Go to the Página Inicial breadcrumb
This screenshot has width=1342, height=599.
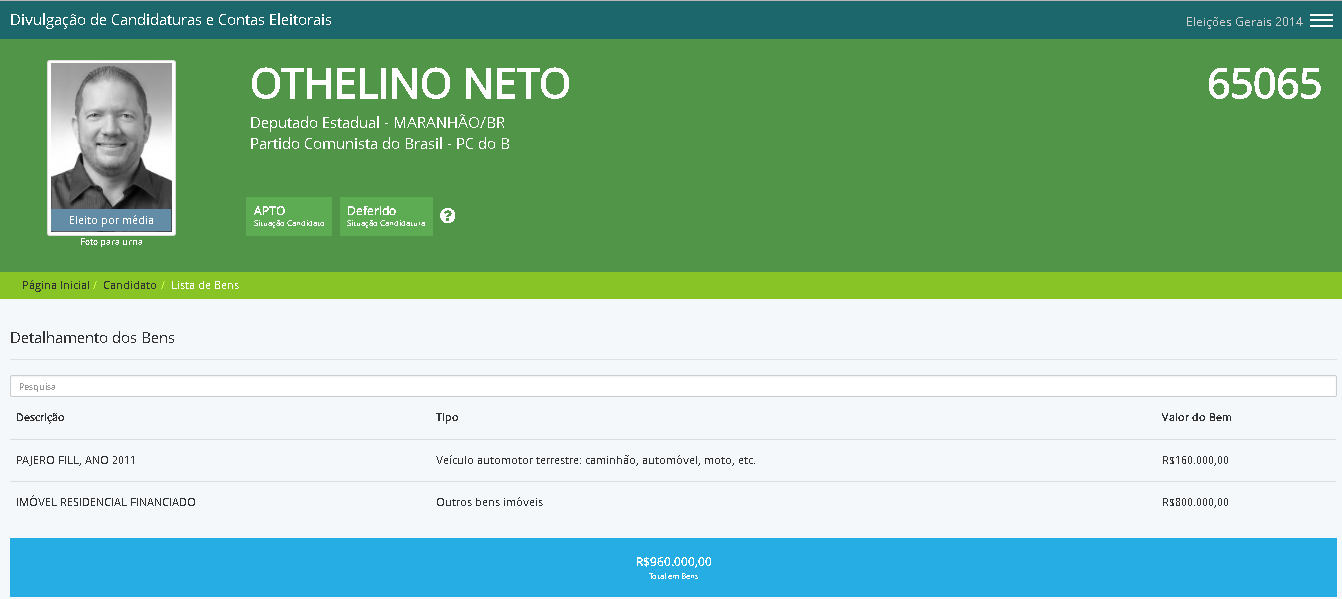[x=55, y=285]
